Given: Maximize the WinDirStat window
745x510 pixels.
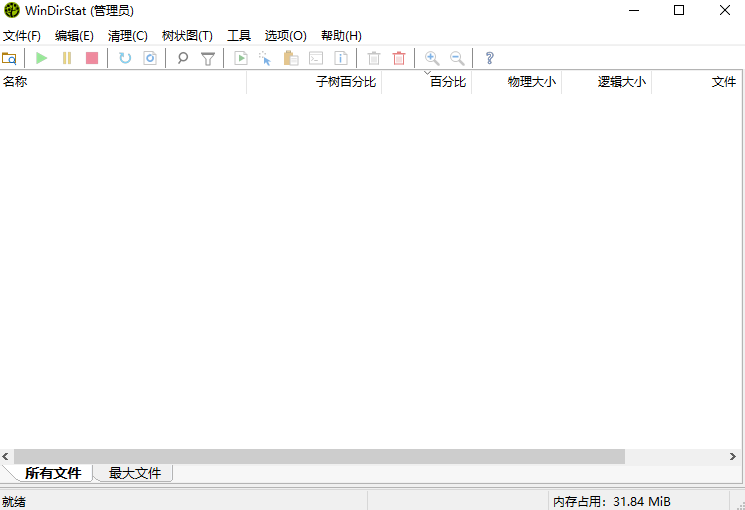Looking at the screenshot, I should point(679,10).
